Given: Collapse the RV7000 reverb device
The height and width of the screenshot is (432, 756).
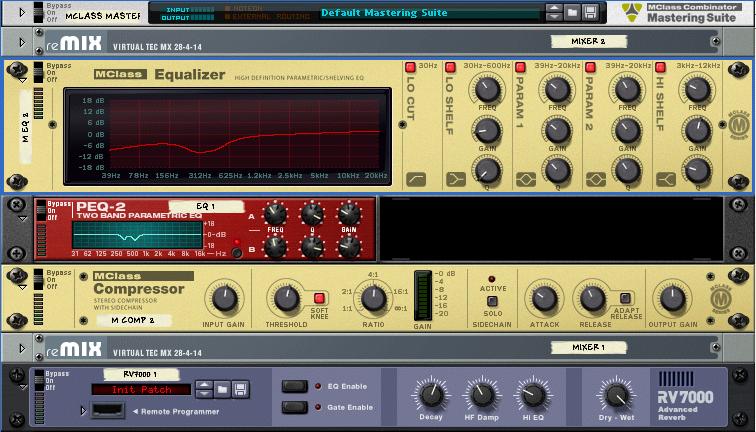Looking at the screenshot, I should [x=23, y=387].
